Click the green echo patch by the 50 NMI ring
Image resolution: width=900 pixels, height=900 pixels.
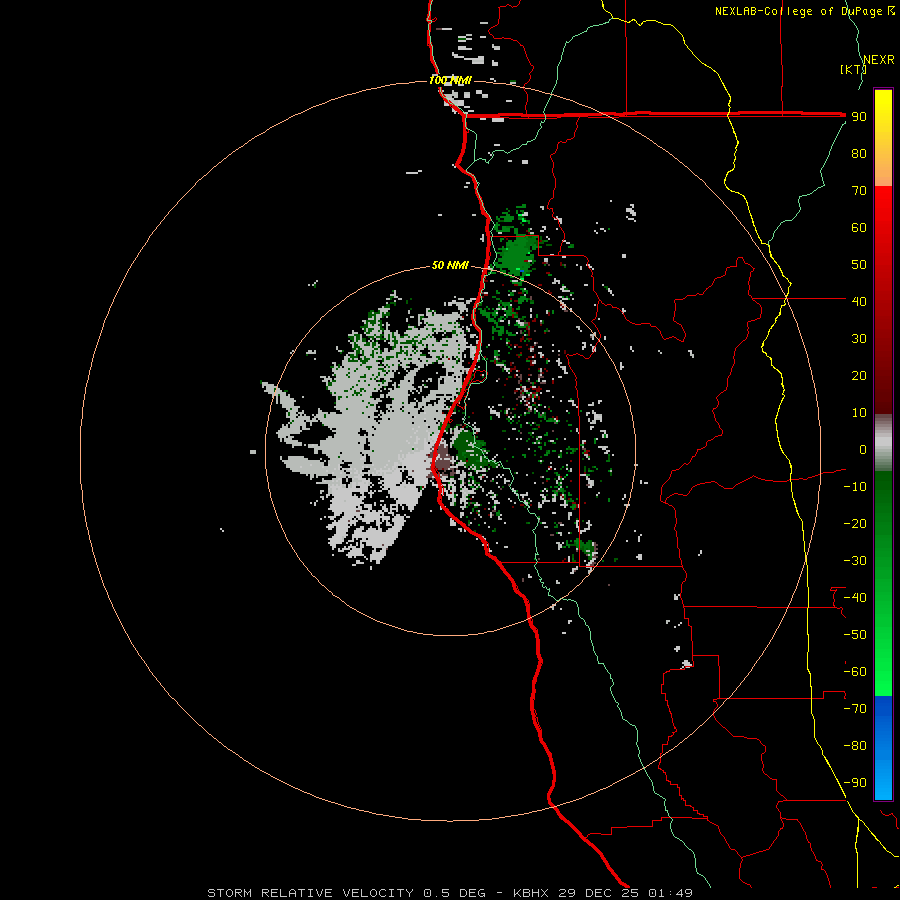click(x=516, y=255)
